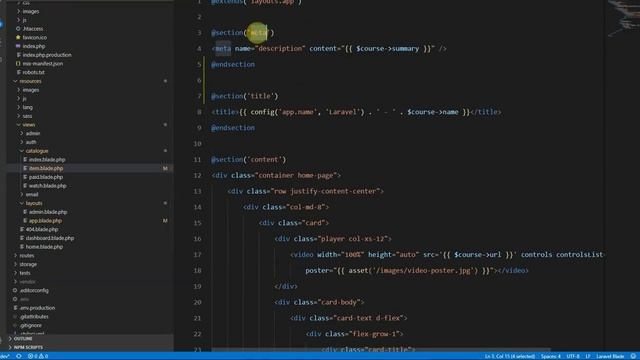Image resolution: width=640 pixels, height=360 pixels.
Task: Click the feedback smiley icon in status bar
Action: point(633,356)
